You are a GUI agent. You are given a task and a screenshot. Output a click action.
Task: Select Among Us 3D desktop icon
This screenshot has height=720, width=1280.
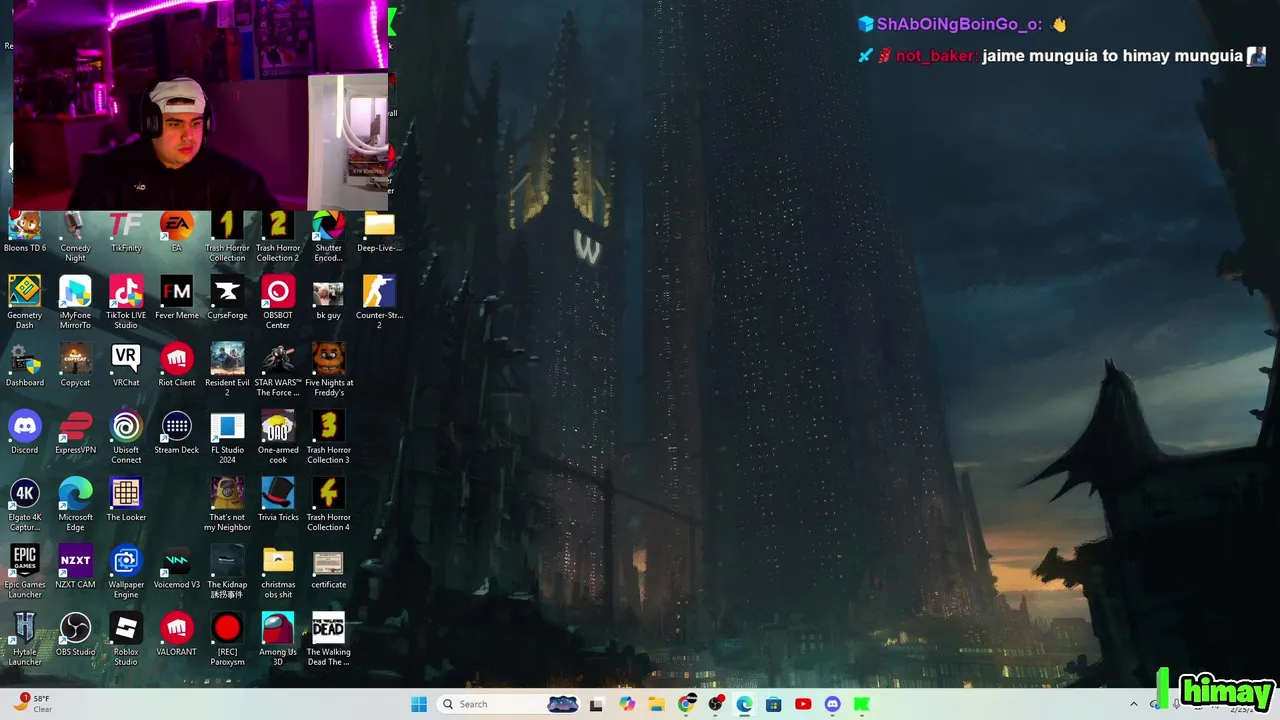[x=278, y=638]
